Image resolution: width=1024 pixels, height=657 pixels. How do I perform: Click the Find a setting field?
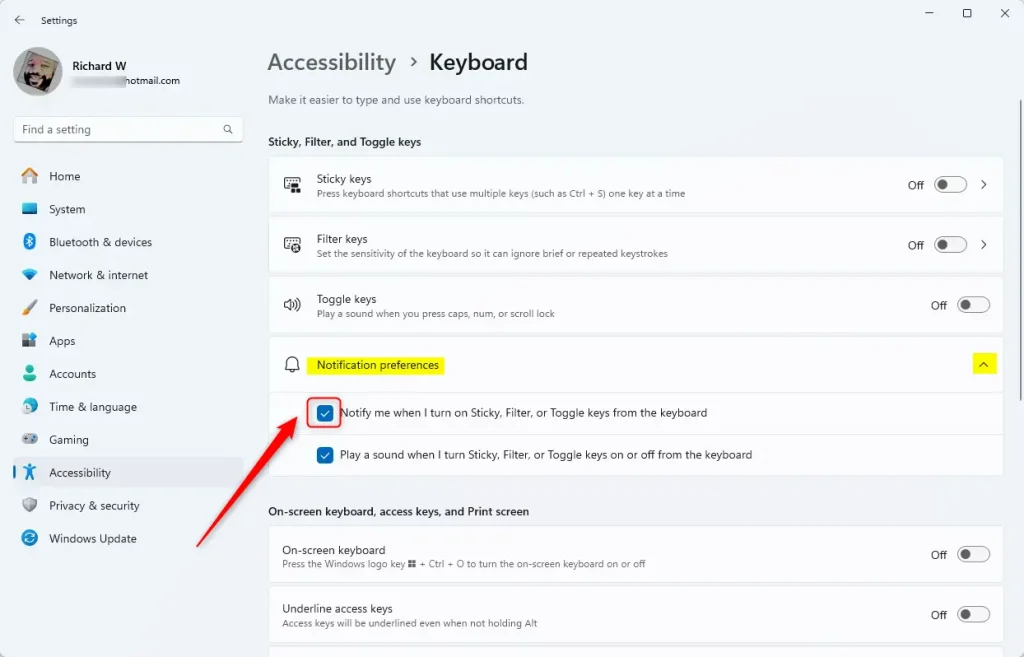(128, 129)
